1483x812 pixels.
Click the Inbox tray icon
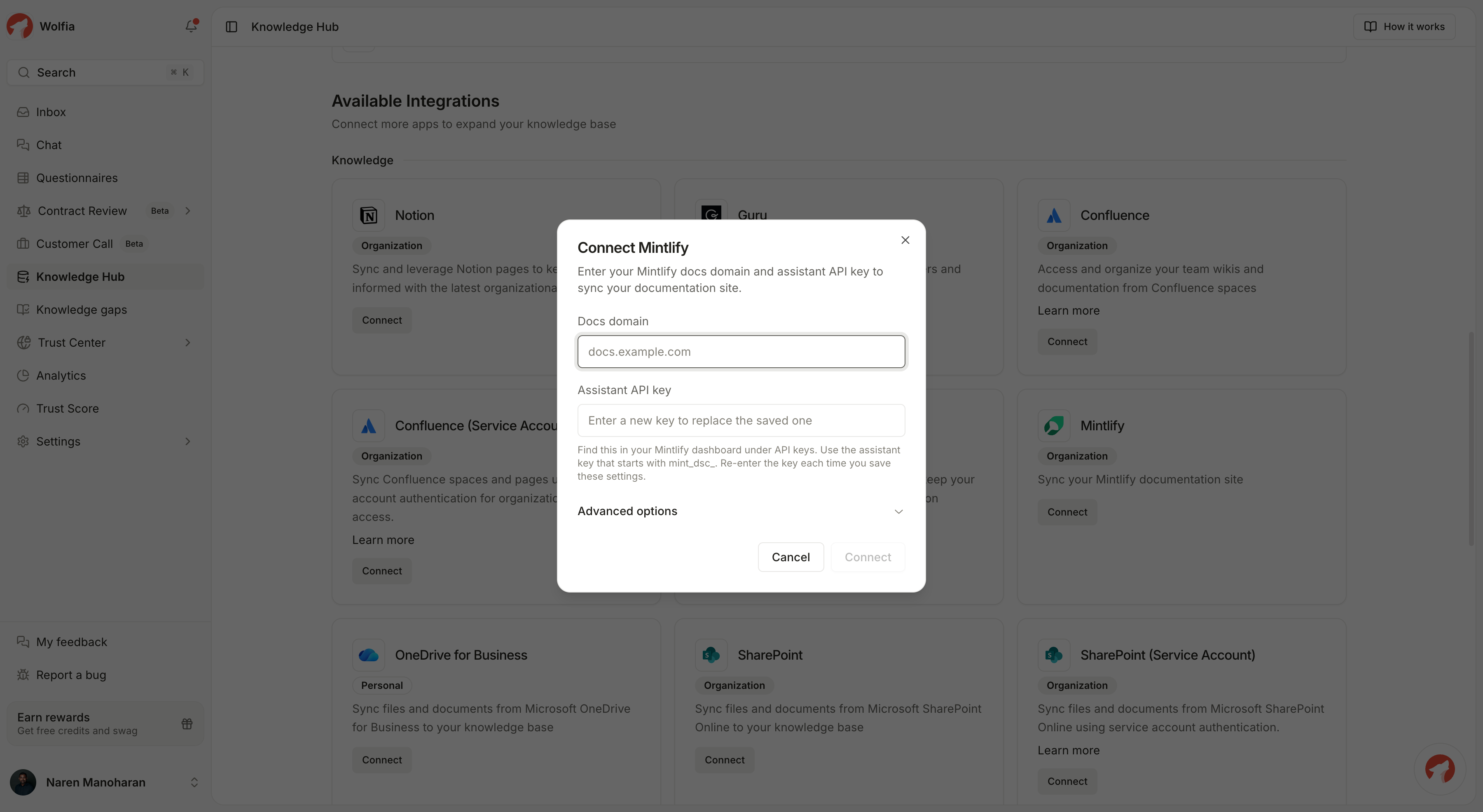(23, 112)
